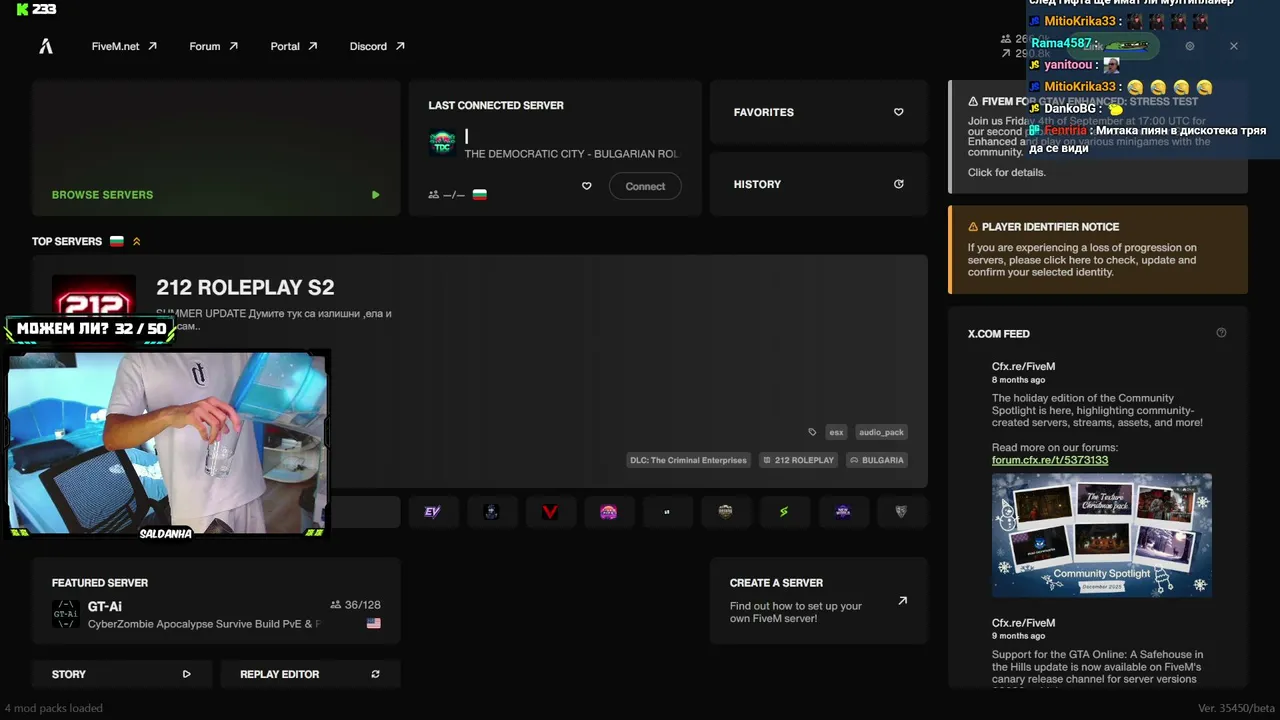
Task: Select the purple New World server icon
Action: (x=843, y=512)
